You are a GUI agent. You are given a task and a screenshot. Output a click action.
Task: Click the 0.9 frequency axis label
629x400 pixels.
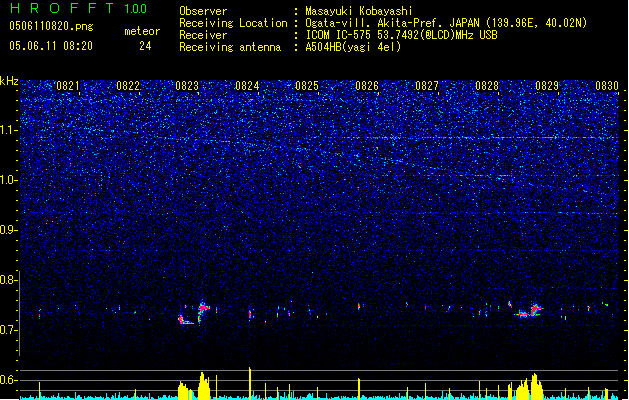coord(9,230)
